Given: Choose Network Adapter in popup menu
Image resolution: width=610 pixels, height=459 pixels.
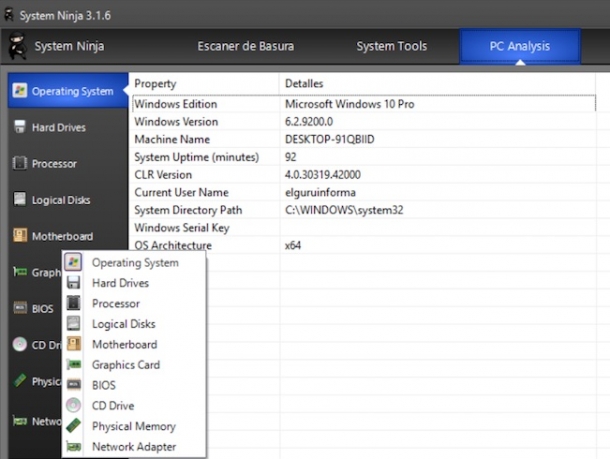Looking at the screenshot, I should (134, 447).
